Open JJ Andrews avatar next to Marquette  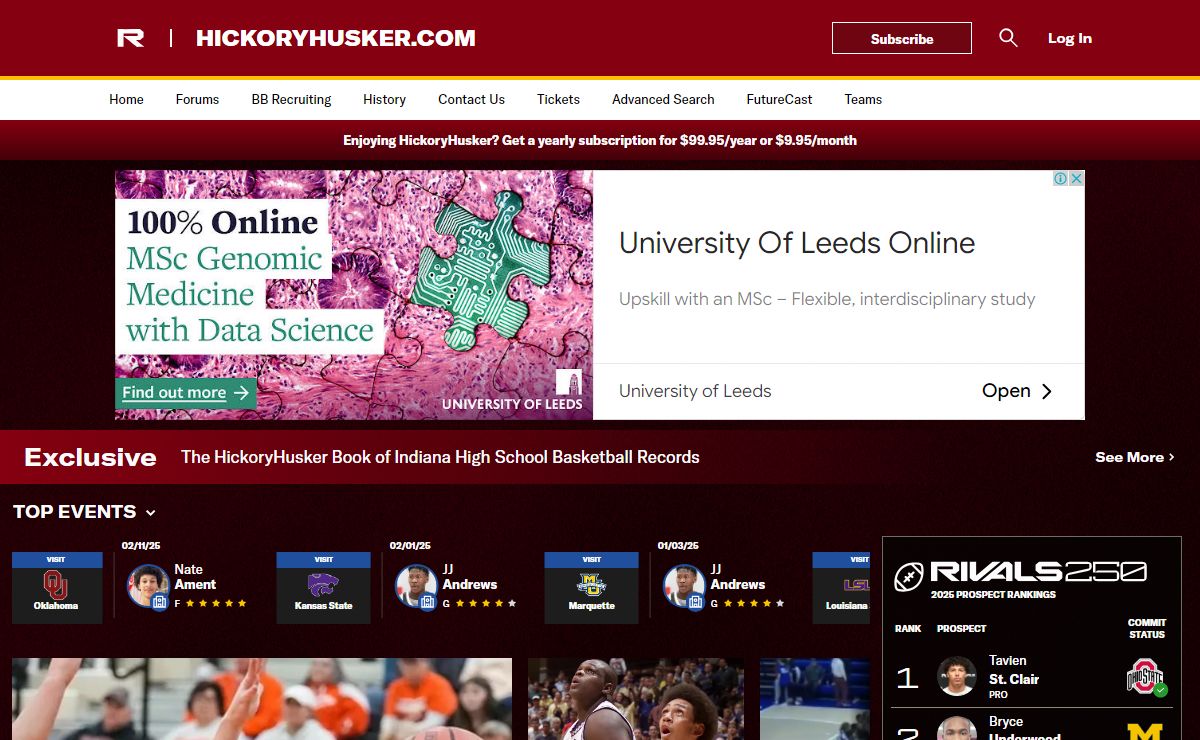tap(684, 586)
